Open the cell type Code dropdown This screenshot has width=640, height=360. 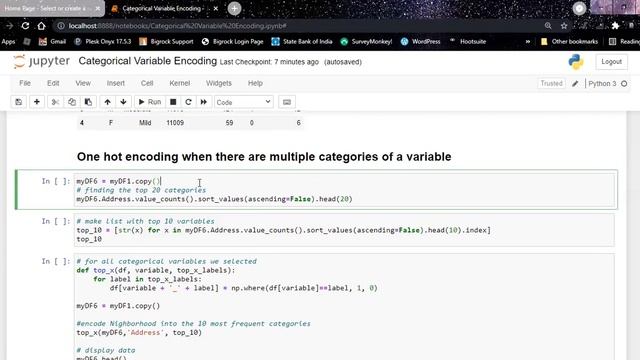click(x=244, y=102)
